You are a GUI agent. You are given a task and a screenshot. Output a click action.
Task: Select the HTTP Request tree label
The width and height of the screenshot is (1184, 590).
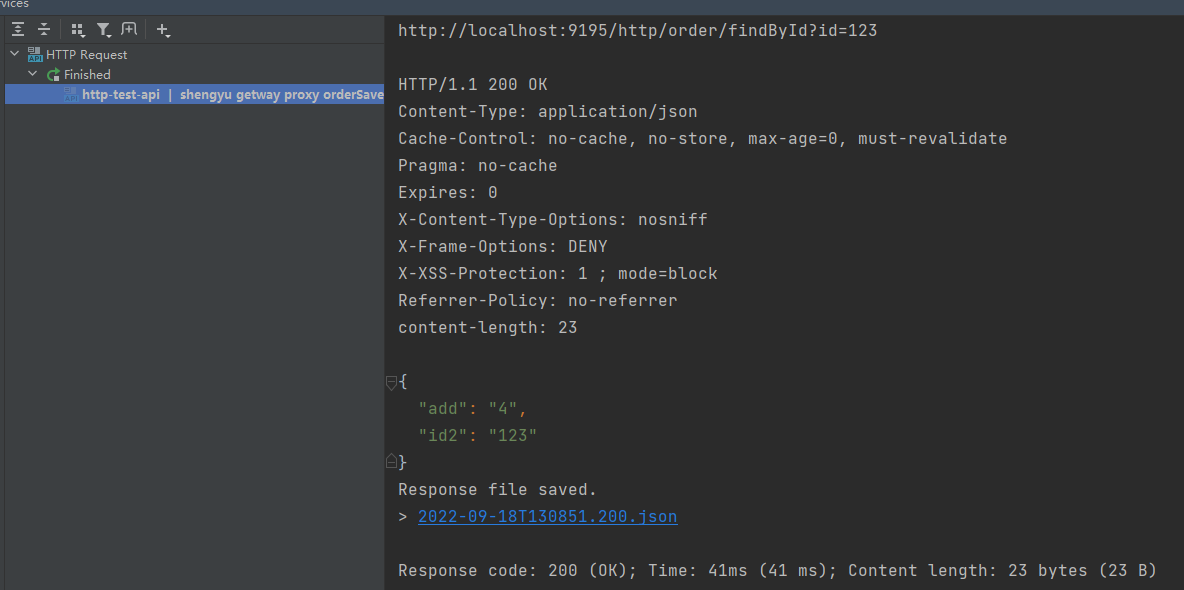click(87, 55)
